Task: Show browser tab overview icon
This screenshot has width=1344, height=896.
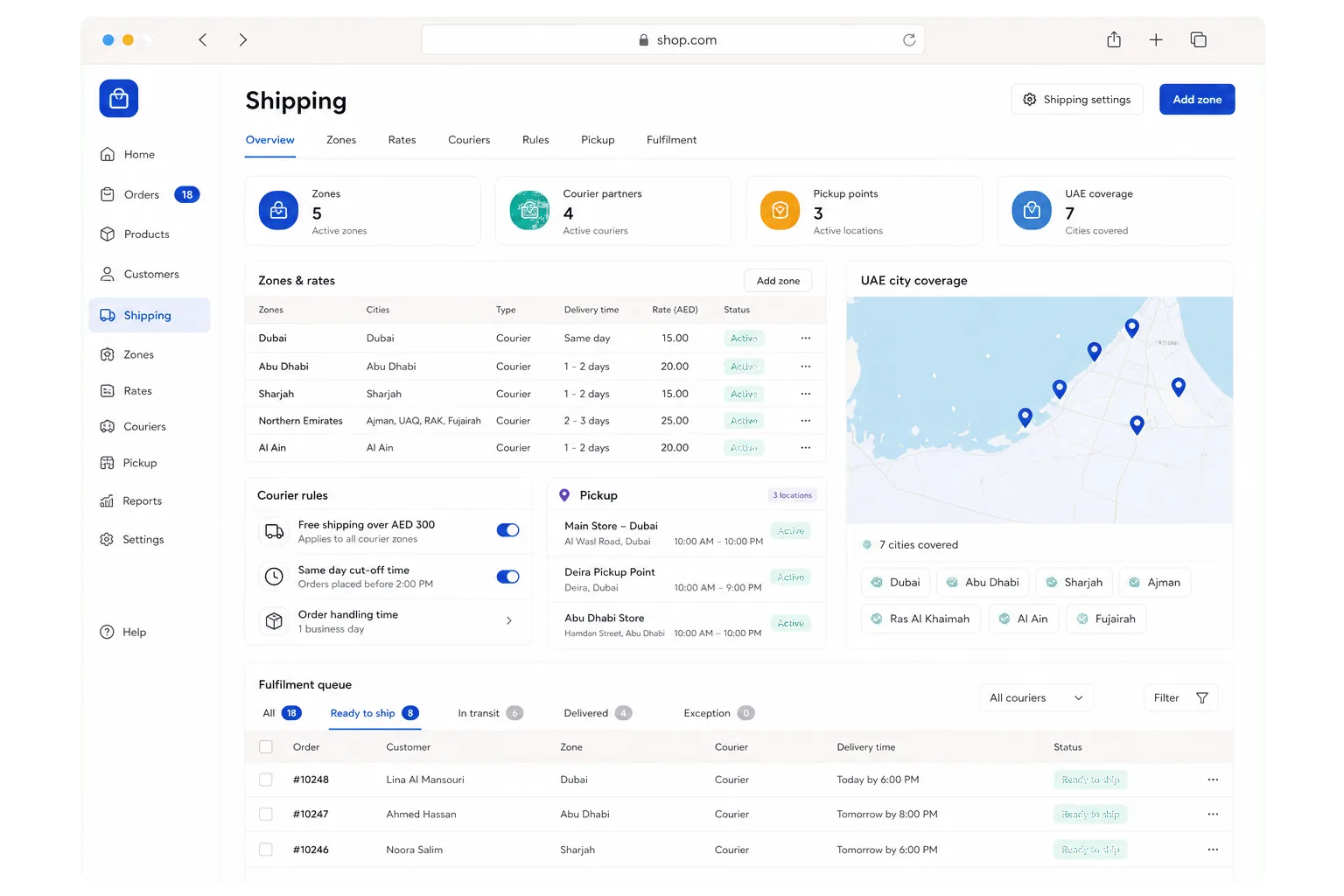Action: (1199, 39)
